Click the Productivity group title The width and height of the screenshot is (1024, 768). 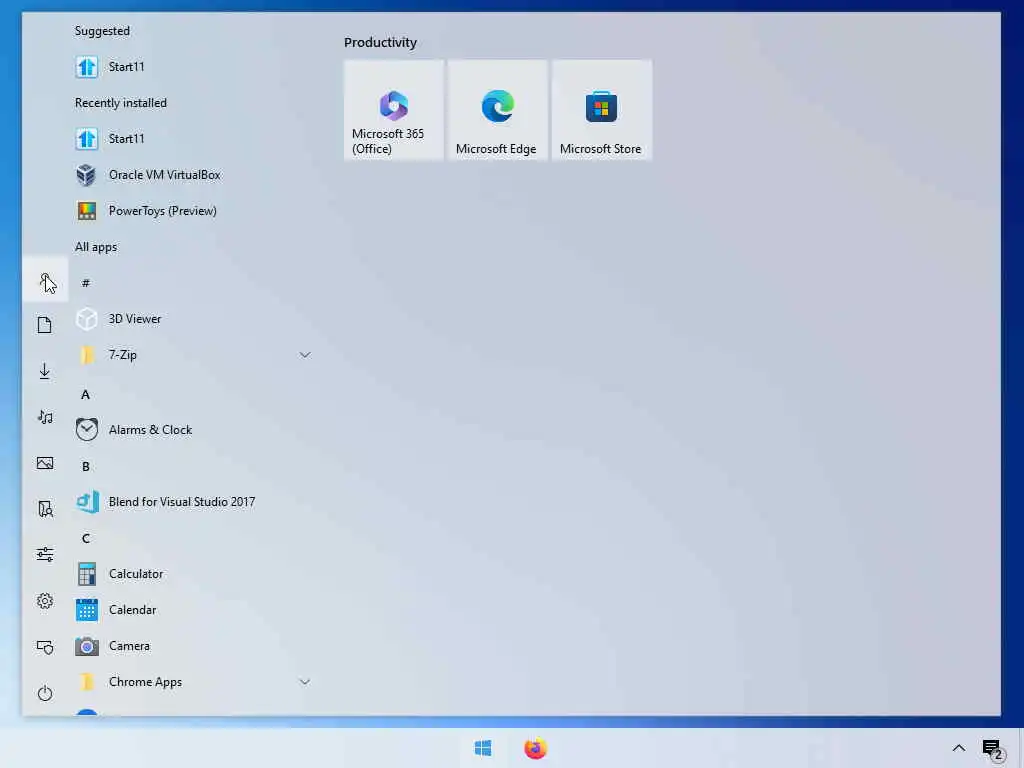click(380, 42)
